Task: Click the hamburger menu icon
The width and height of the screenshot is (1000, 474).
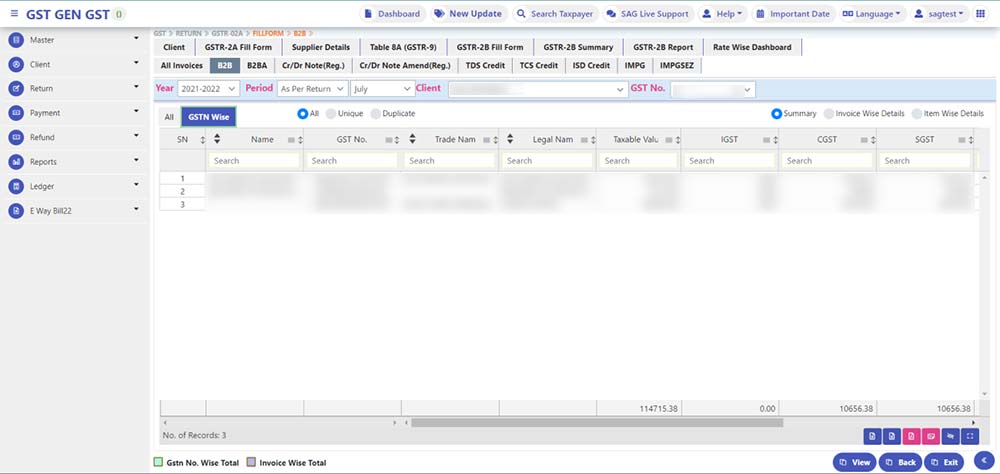Action: pyautogui.click(x=14, y=14)
